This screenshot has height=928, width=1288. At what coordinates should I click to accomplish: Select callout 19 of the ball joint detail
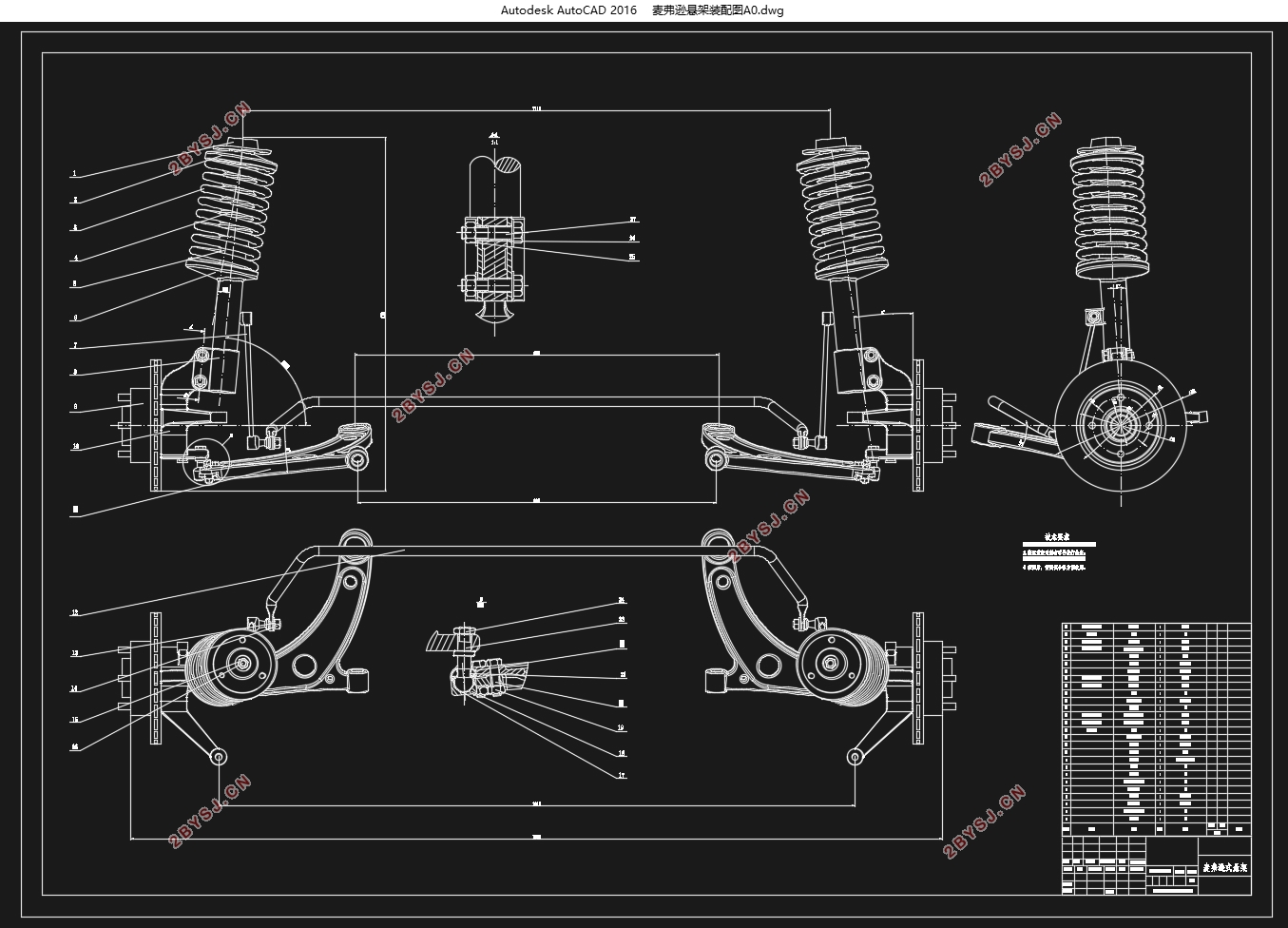pyautogui.click(x=622, y=728)
